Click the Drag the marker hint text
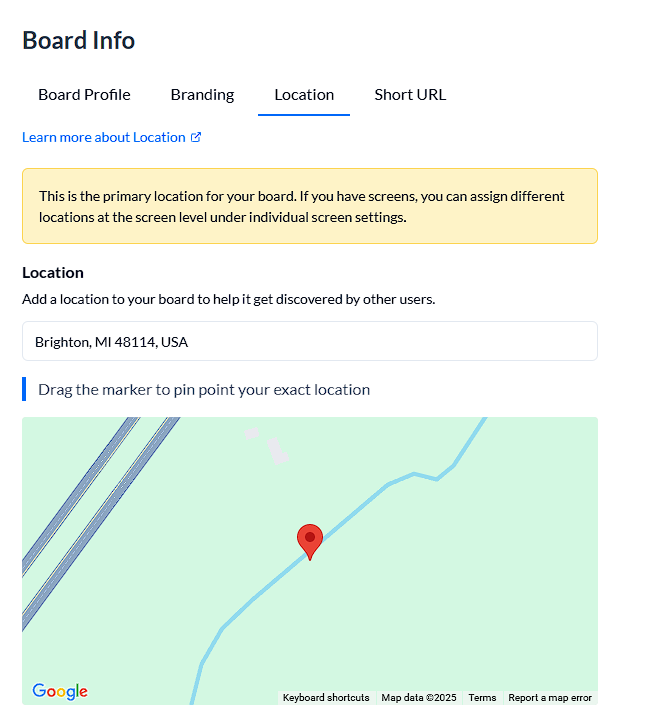The height and width of the screenshot is (717, 645). click(x=204, y=390)
